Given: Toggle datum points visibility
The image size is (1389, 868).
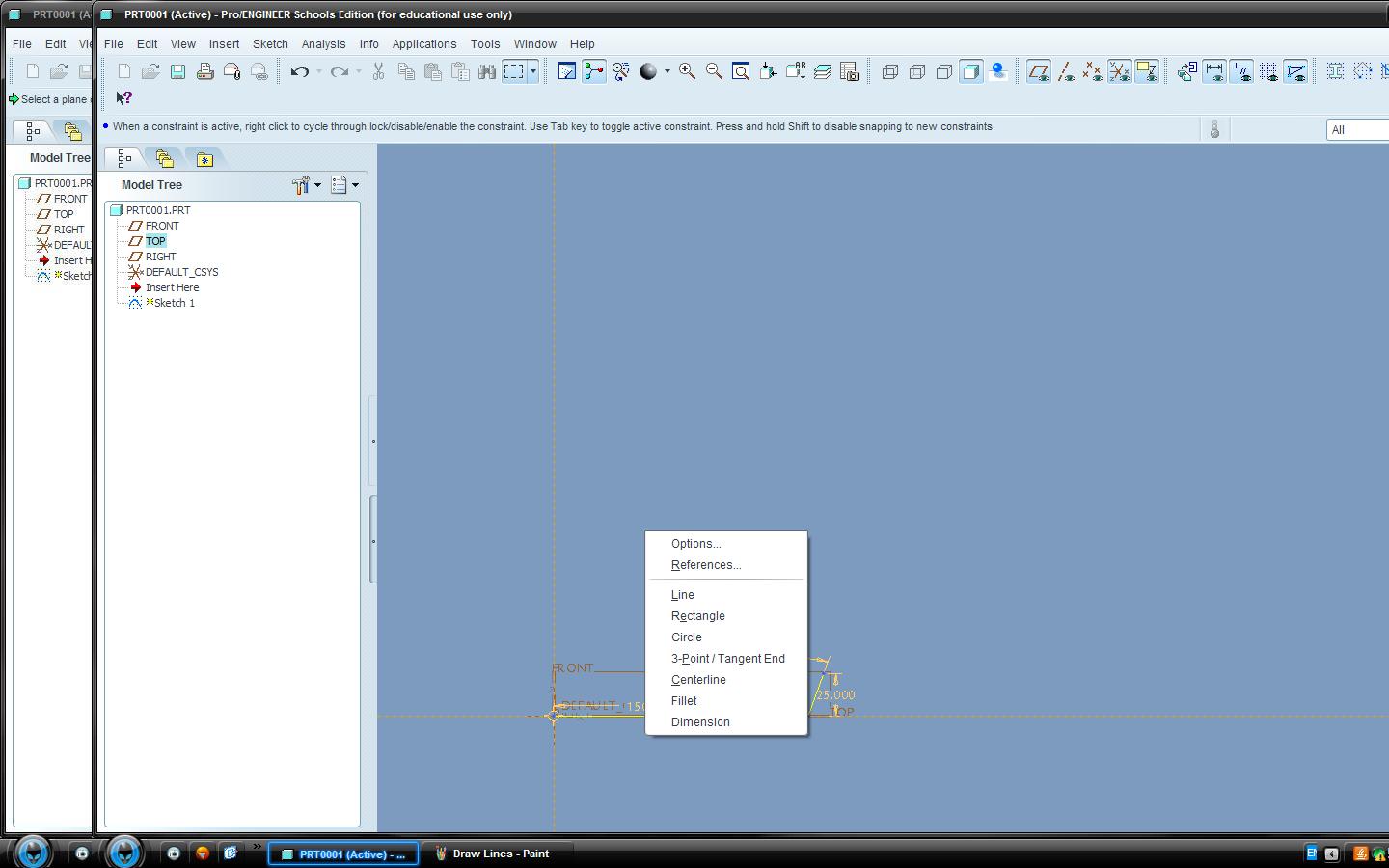Looking at the screenshot, I should (x=1092, y=71).
